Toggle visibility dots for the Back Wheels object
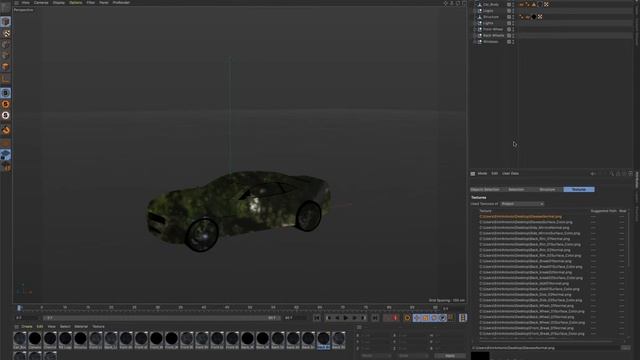The image size is (640, 360). pyautogui.click(x=513, y=36)
